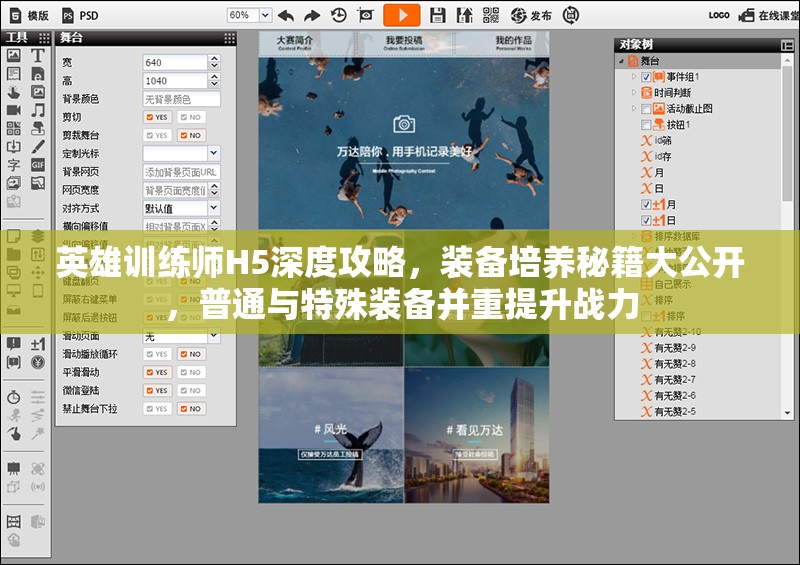Viewport: 800px width, 565px height.
Task: Click the save floppy disk icon
Action: (437, 15)
